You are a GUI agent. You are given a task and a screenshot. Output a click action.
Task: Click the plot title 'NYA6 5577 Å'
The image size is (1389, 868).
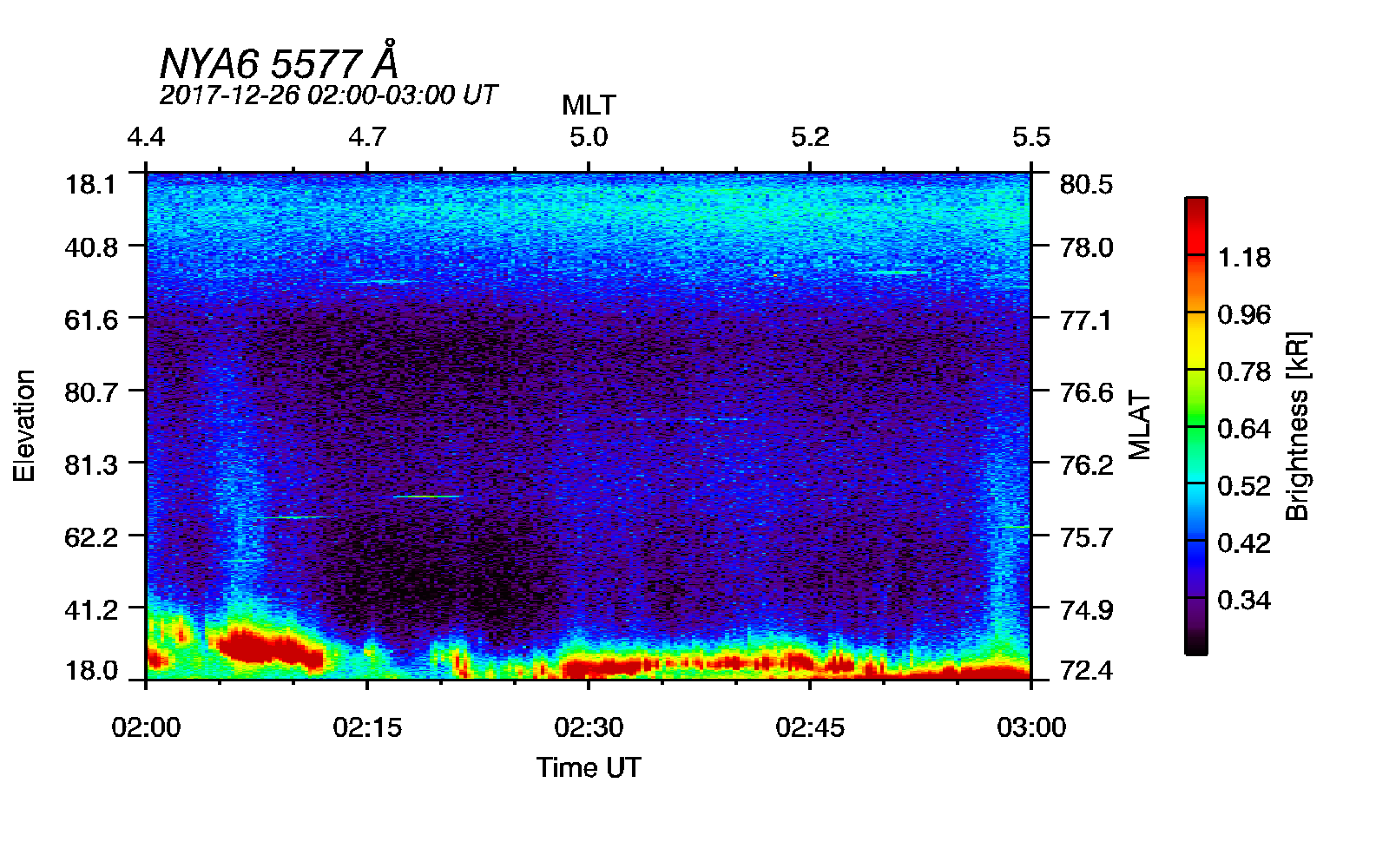tap(279, 62)
